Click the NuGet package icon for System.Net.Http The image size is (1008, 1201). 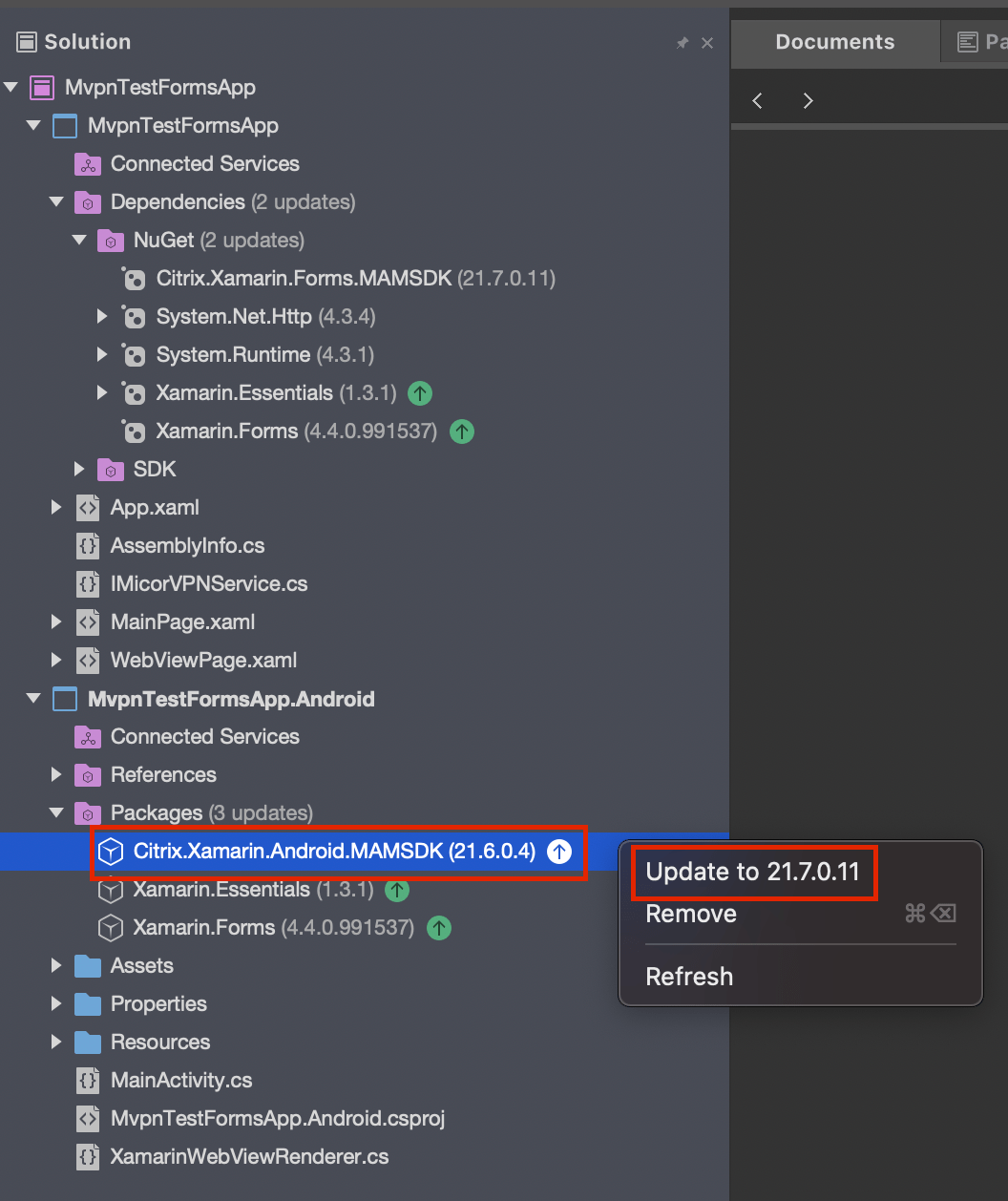[133, 316]
